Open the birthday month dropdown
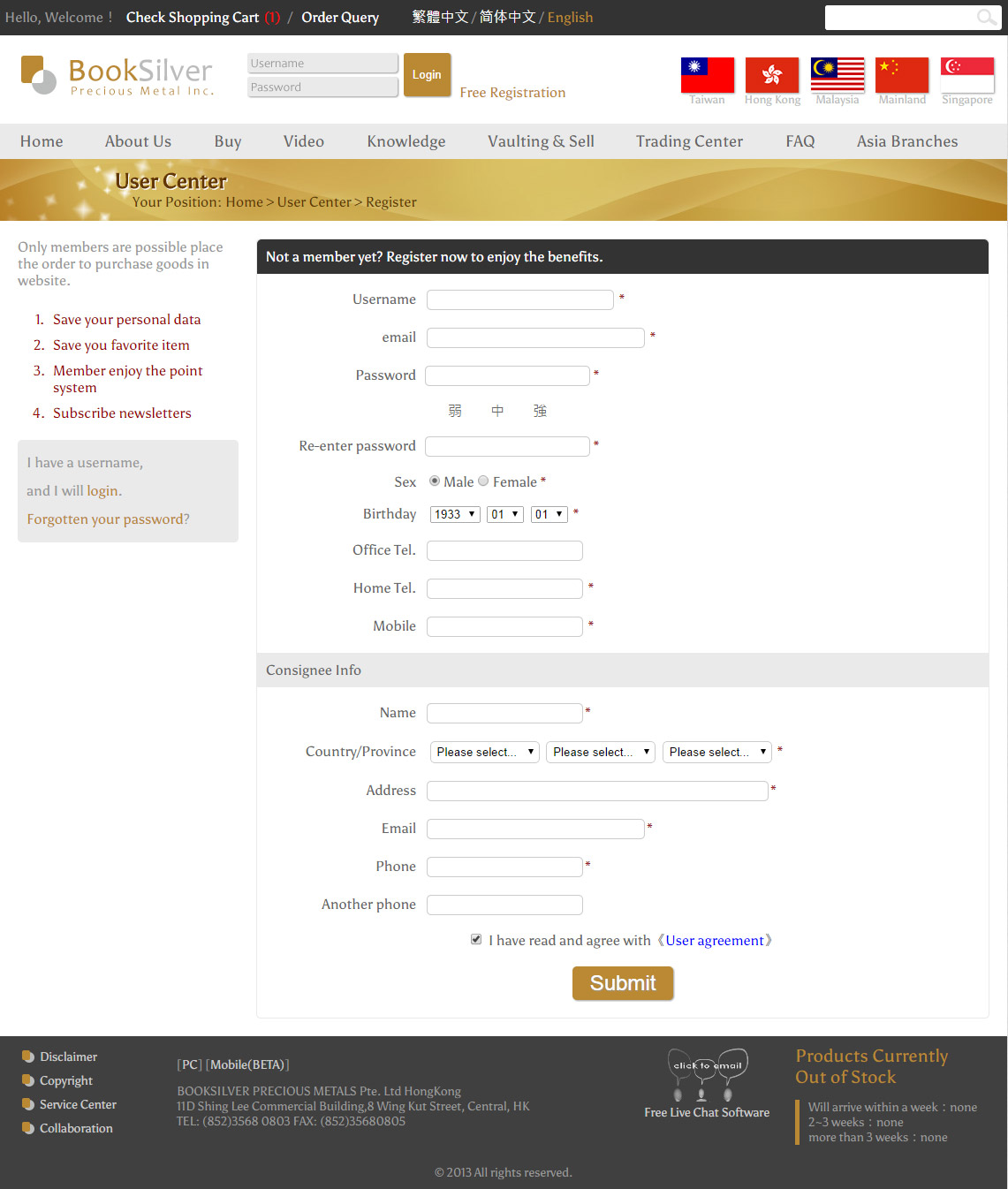 click(x=504, y=514)
